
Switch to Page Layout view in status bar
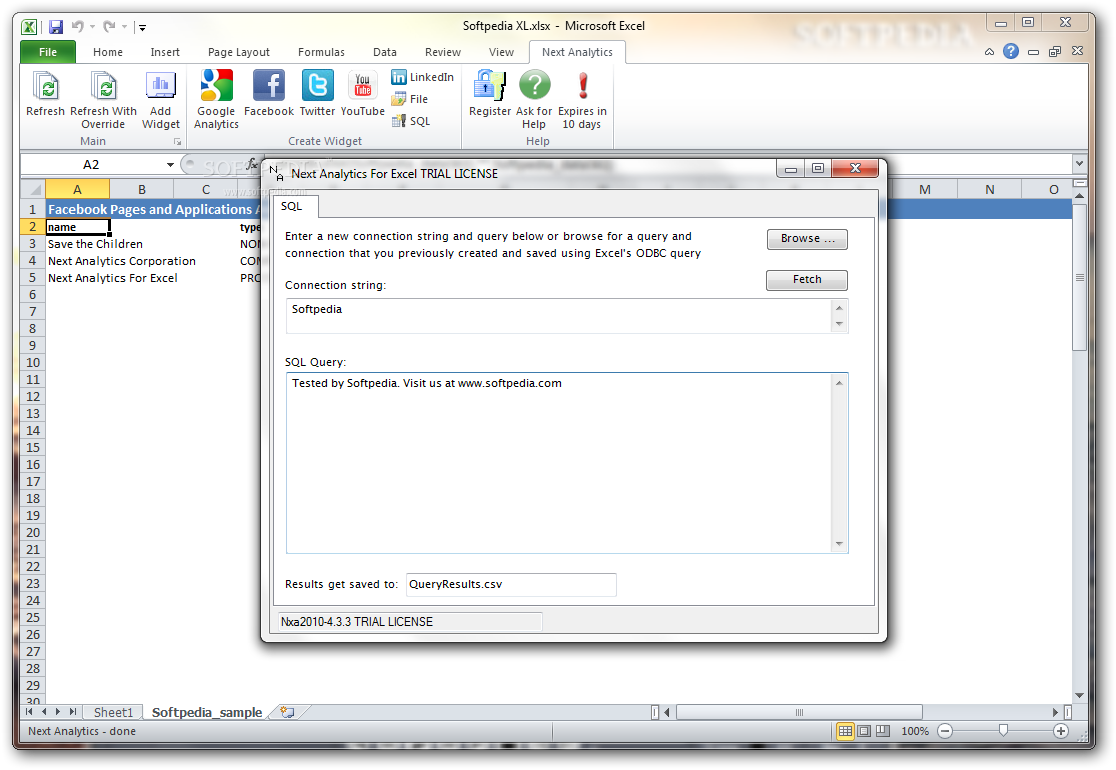(x=864, y=731)
